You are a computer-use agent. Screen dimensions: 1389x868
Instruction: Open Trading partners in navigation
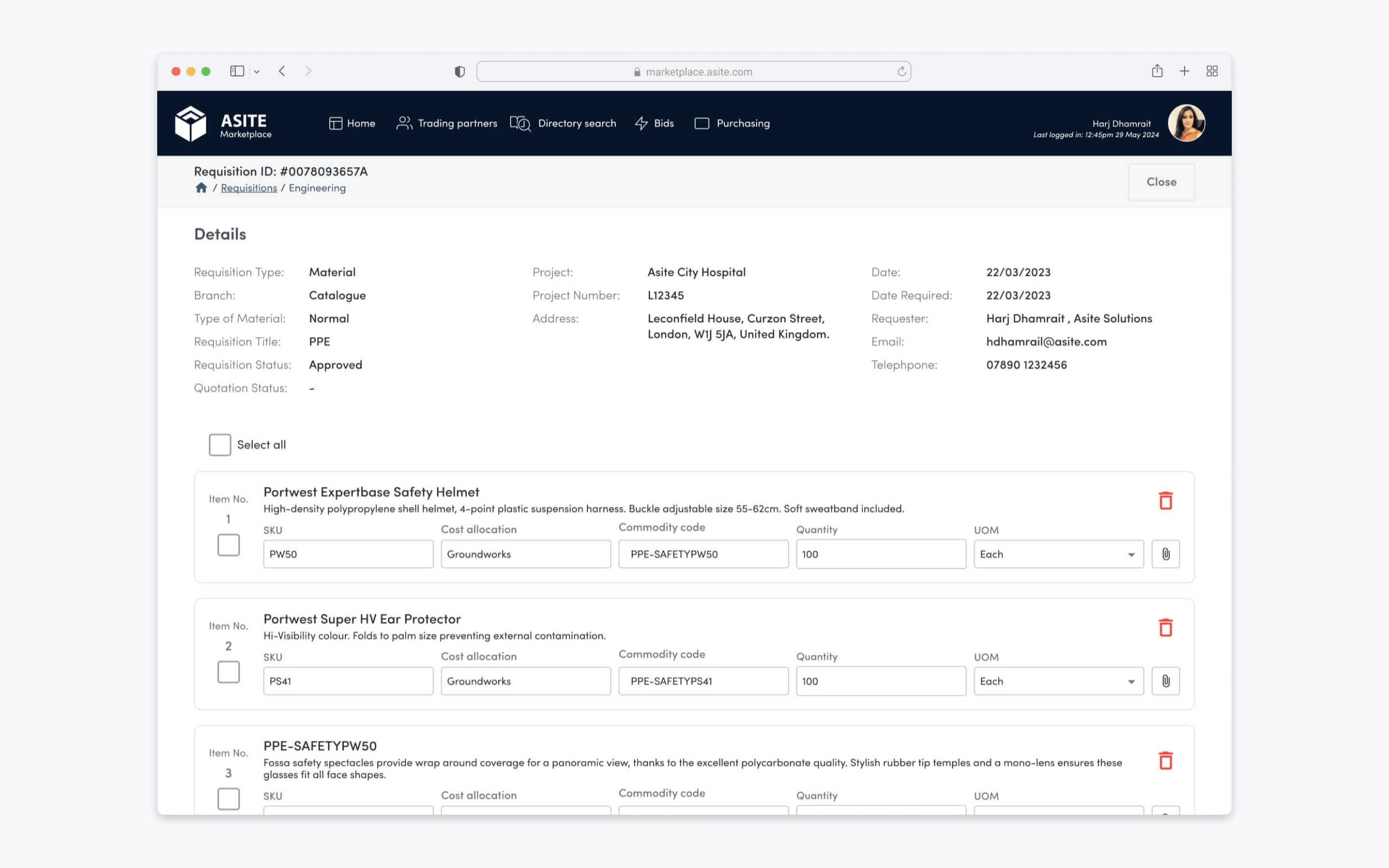[x=447, y=123]
